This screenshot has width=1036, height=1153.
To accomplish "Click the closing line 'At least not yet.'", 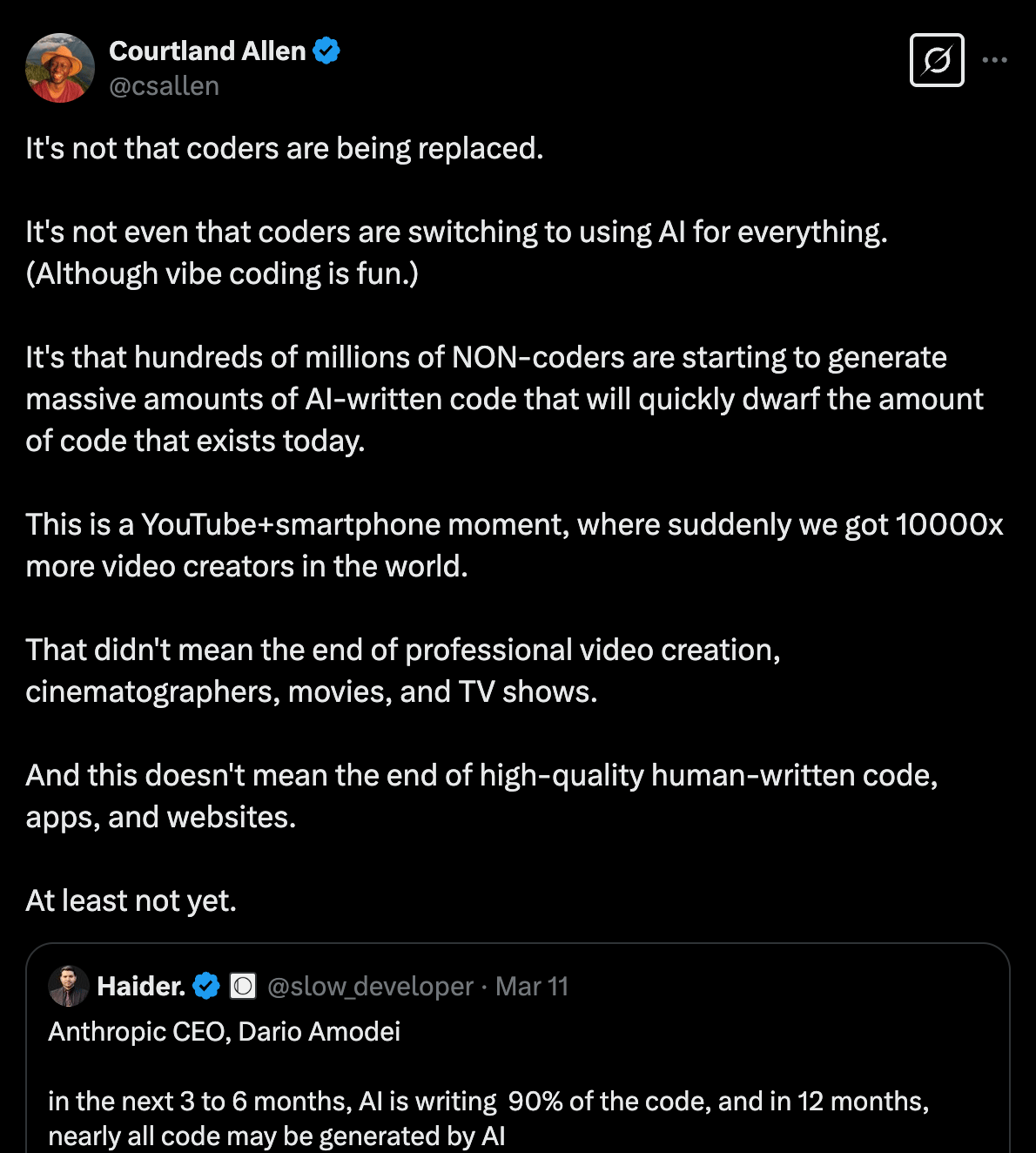I will pyautogui.click(x=131, y=900).
